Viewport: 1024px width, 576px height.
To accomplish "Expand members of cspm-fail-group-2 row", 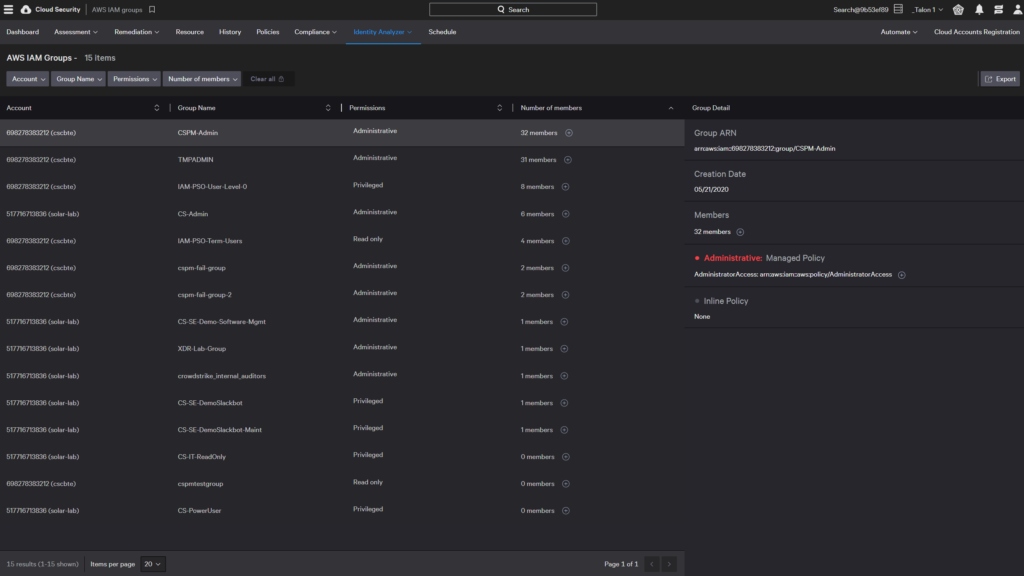I will [566, 295].
